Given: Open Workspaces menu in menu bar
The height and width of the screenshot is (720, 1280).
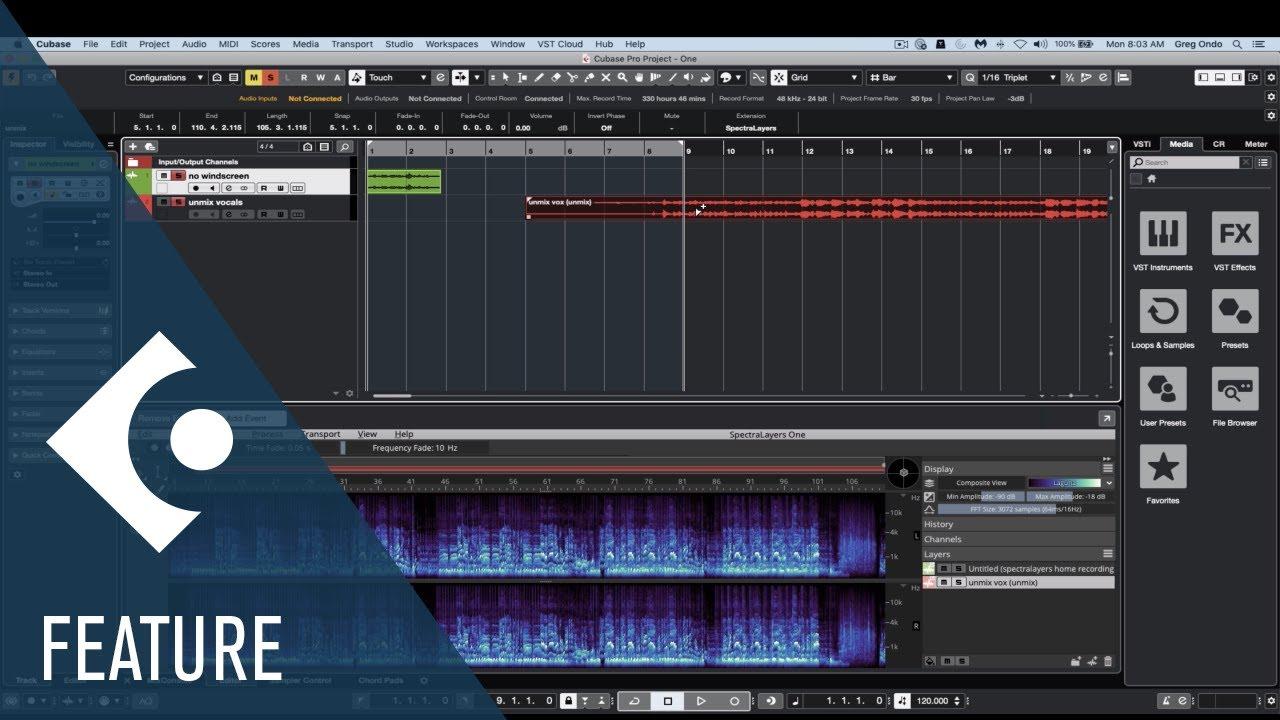Looking at the screenshot, I should [452, 44].
